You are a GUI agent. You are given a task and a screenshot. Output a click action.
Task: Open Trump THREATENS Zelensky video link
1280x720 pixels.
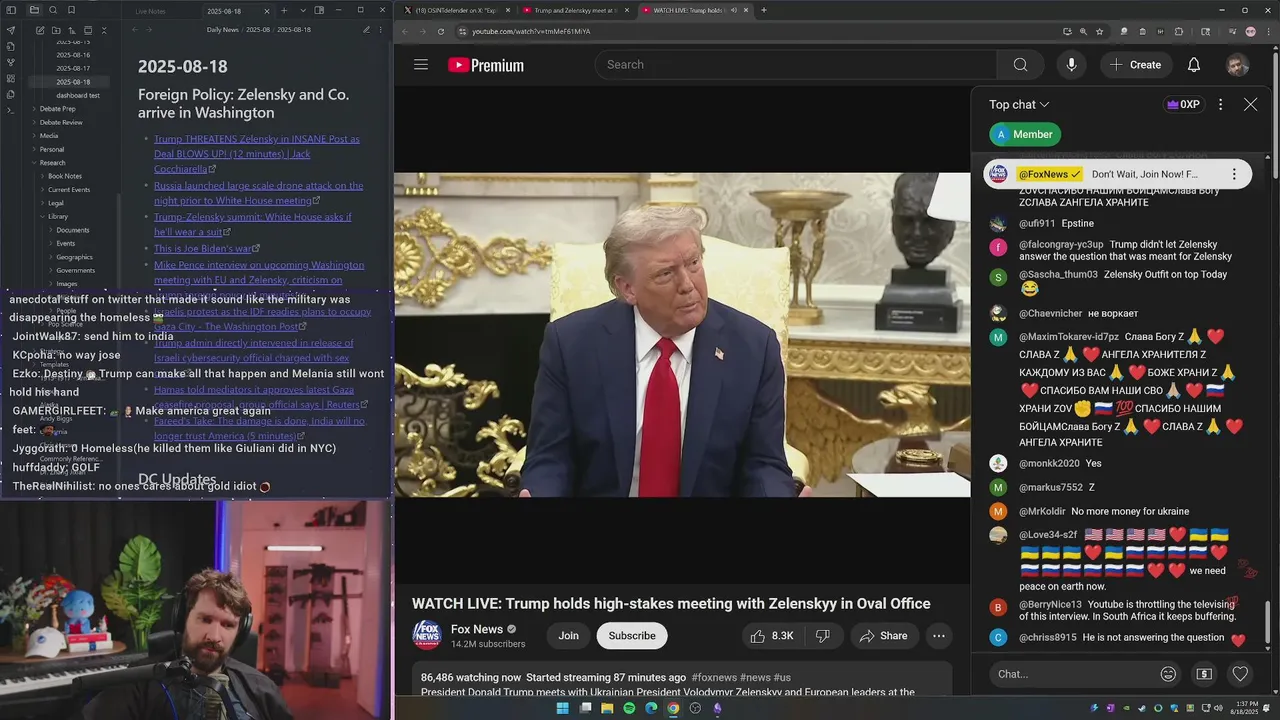point(256,154)
